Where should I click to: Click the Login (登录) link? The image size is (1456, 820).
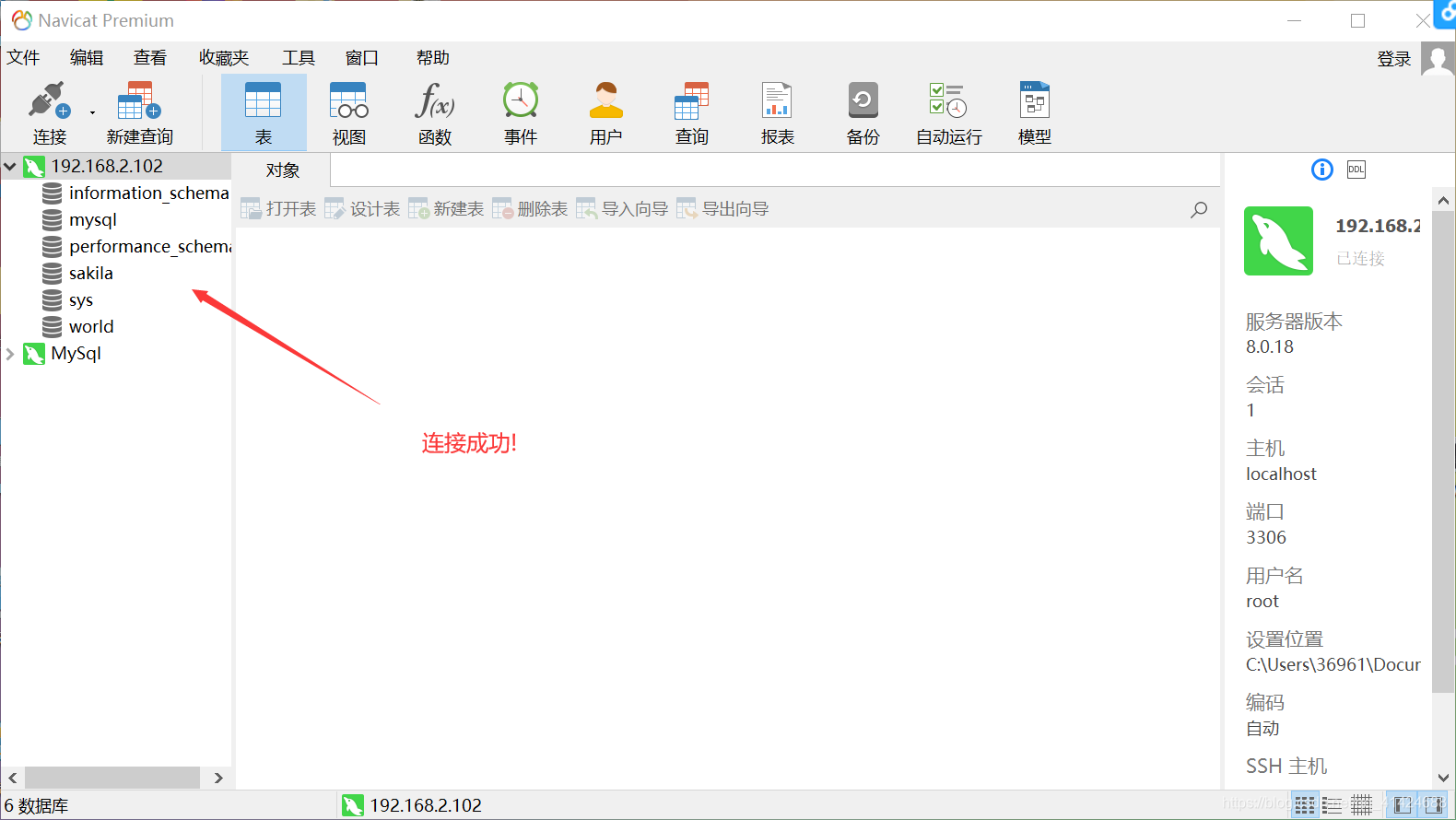(x=1394, y=59)
